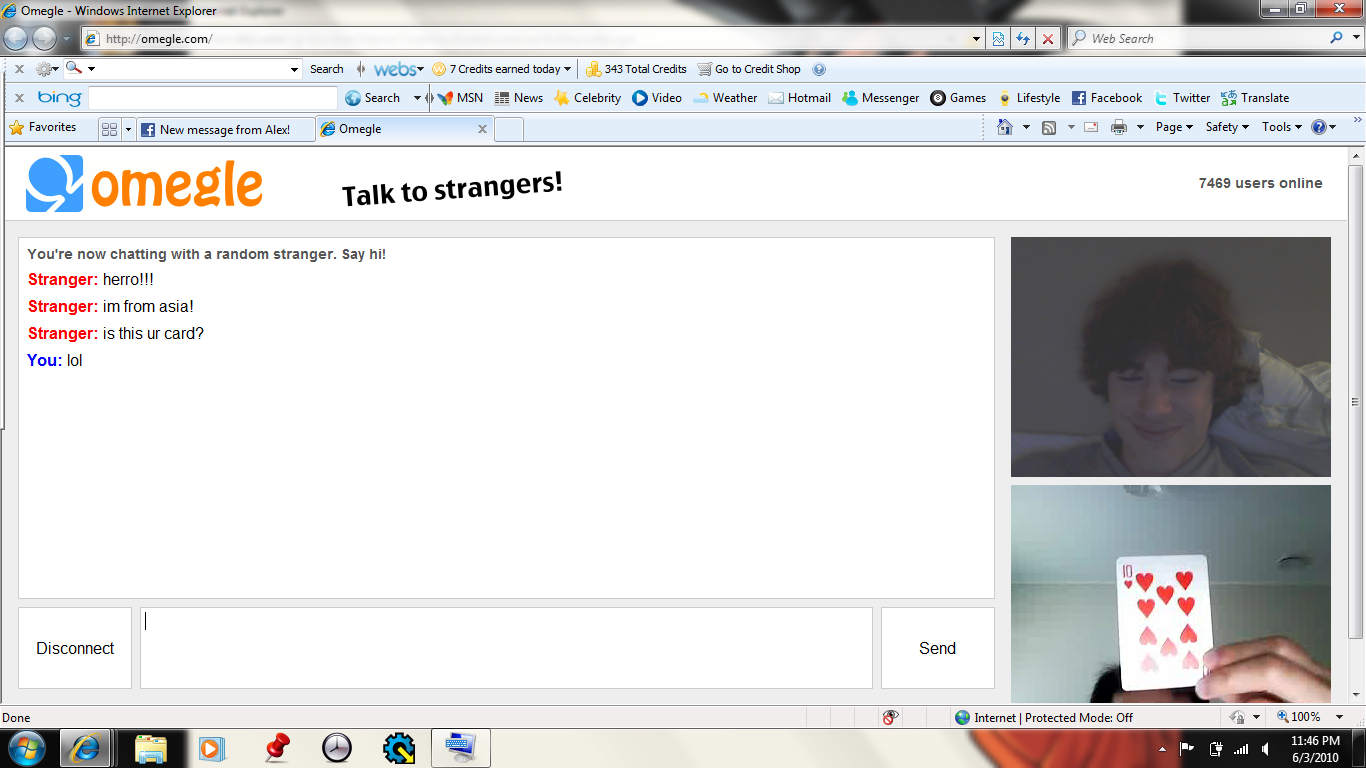Click the Omegle logo
This screenshot has width=1366, height=768.
[x=145, y=184]
